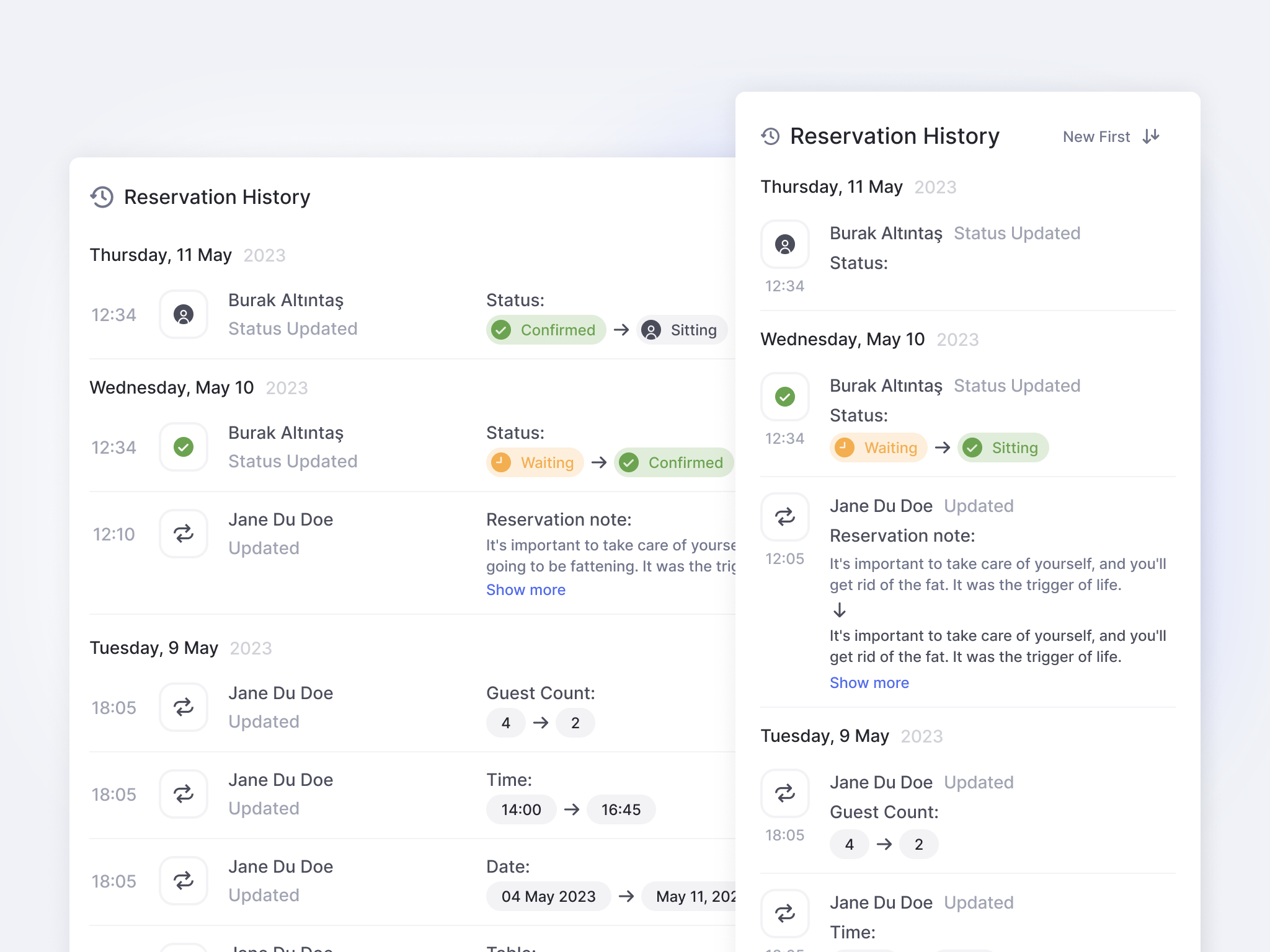Click the 16:45 time pill
The width and height of the screenshot is (1270, 952).
tap(621, 809)
